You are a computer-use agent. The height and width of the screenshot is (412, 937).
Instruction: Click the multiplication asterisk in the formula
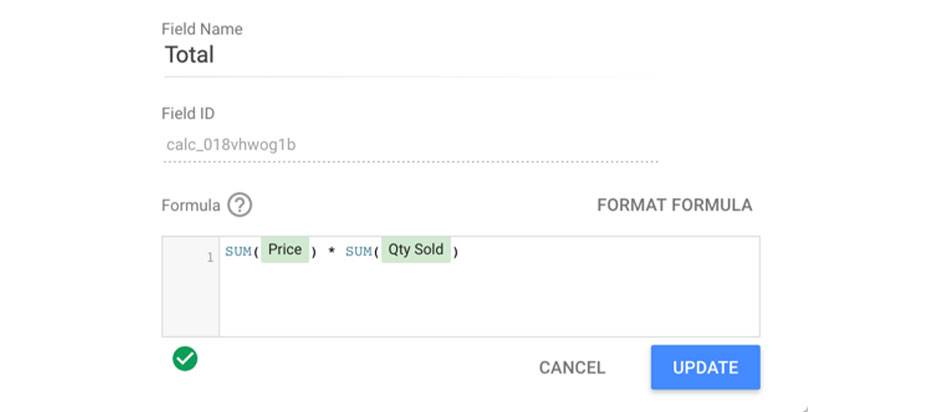[x=330, y=253]
